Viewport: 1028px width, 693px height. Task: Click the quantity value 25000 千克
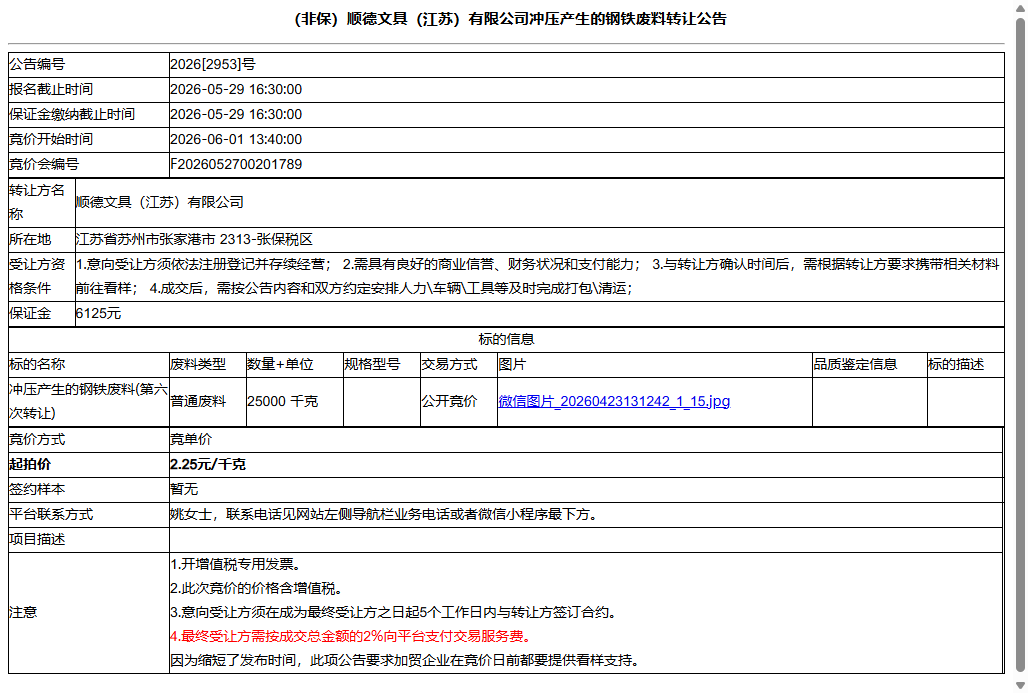tap(283, 401)
